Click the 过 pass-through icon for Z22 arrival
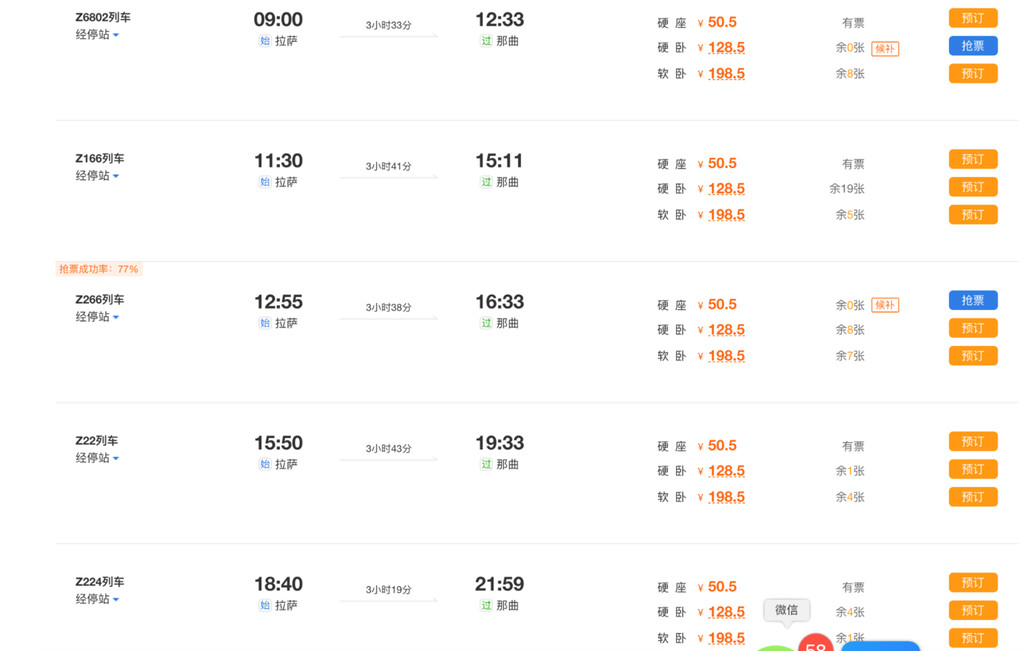Screen dimensions: 1024x651 click(486, 464)
